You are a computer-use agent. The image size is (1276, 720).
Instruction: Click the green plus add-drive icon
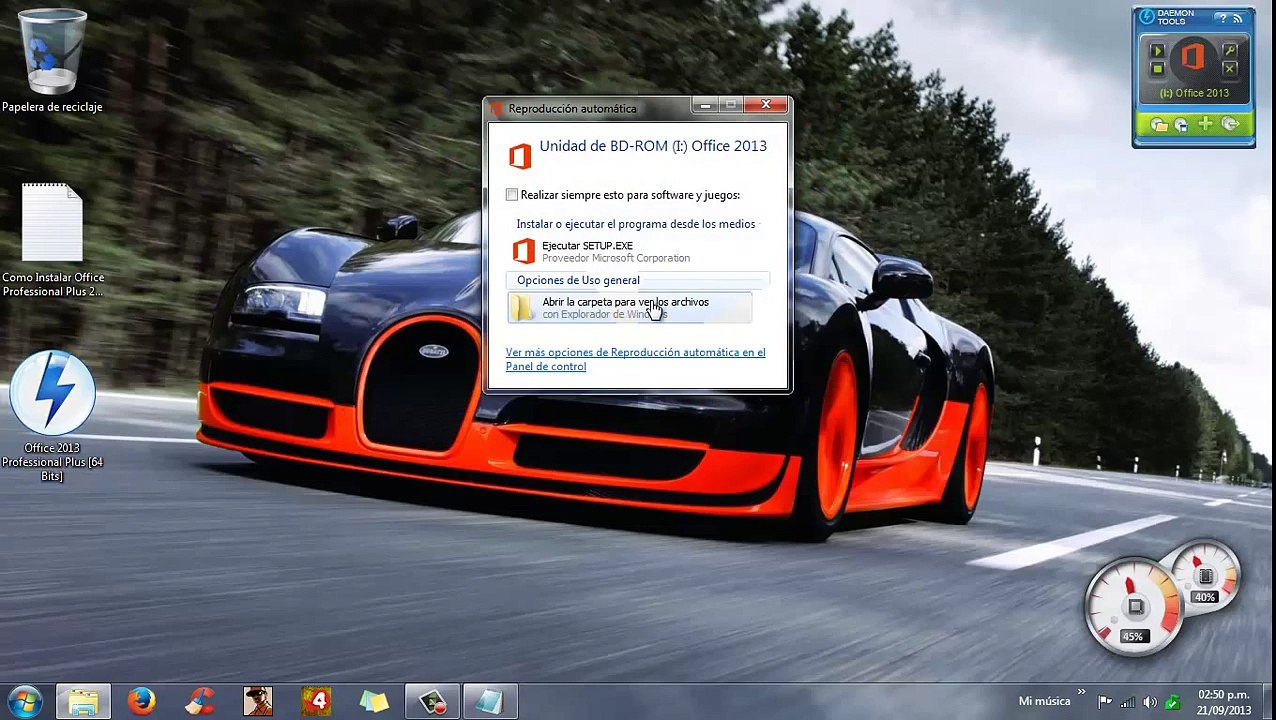(x=1205, y=124)
